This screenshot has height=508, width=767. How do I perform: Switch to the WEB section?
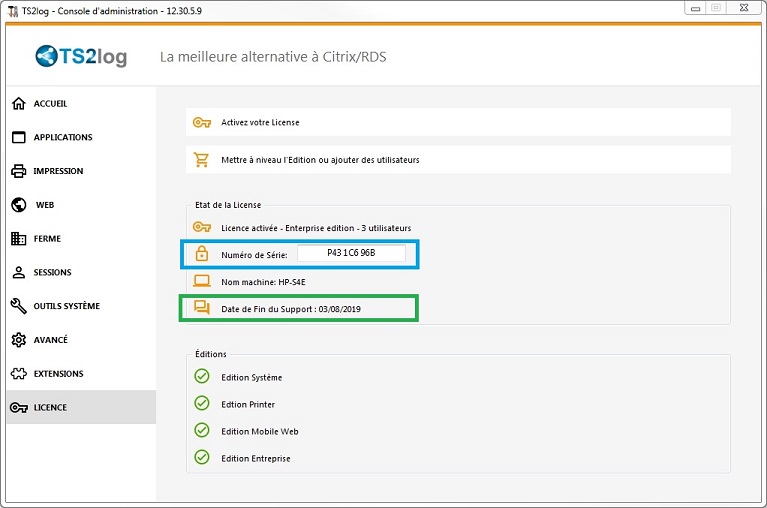click(x=81, y=205)
